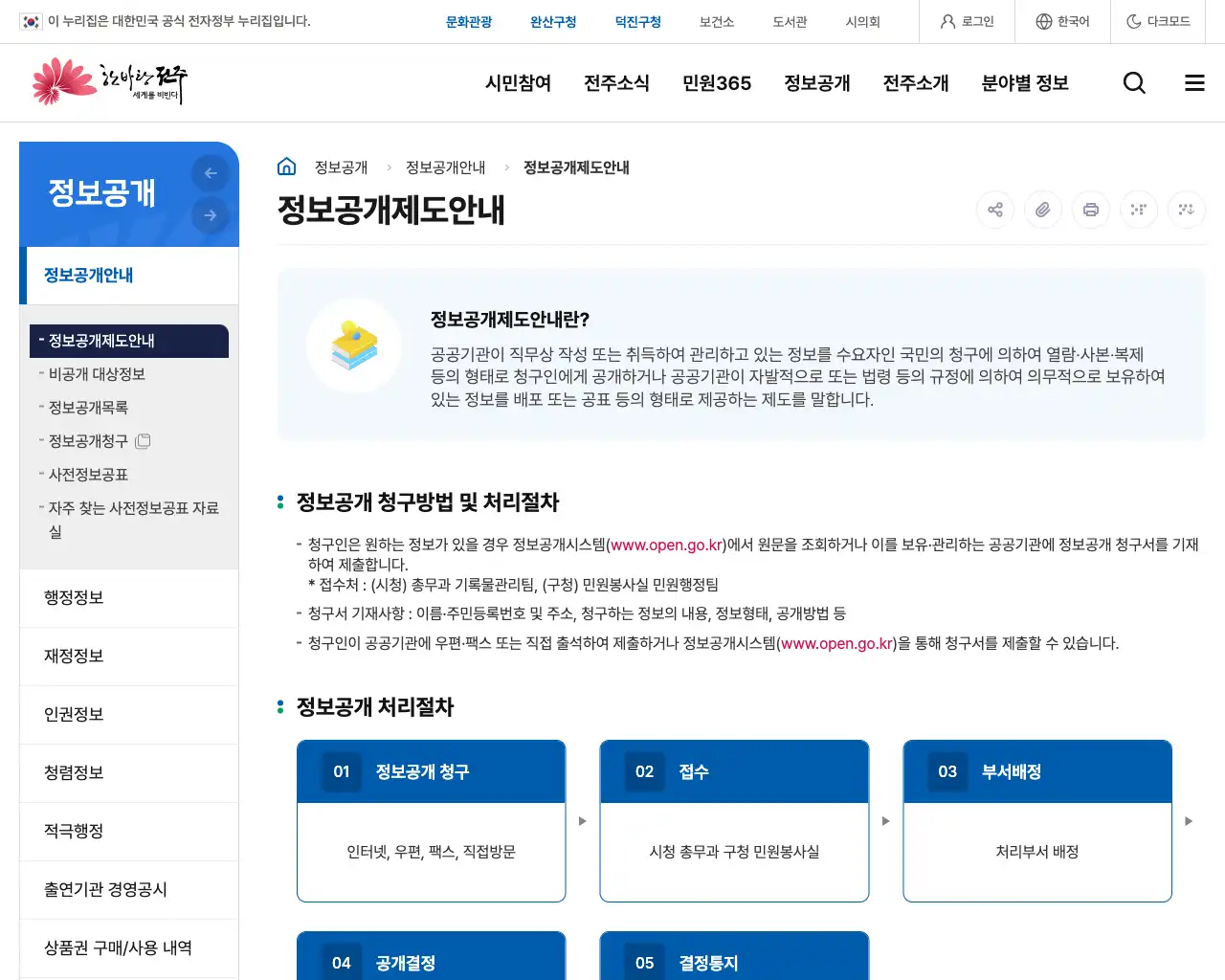1225x980 pixels.
Task: Select 정보공개제도안내 in sidebar
Action: pyautogui.click(x=129, y=341)
